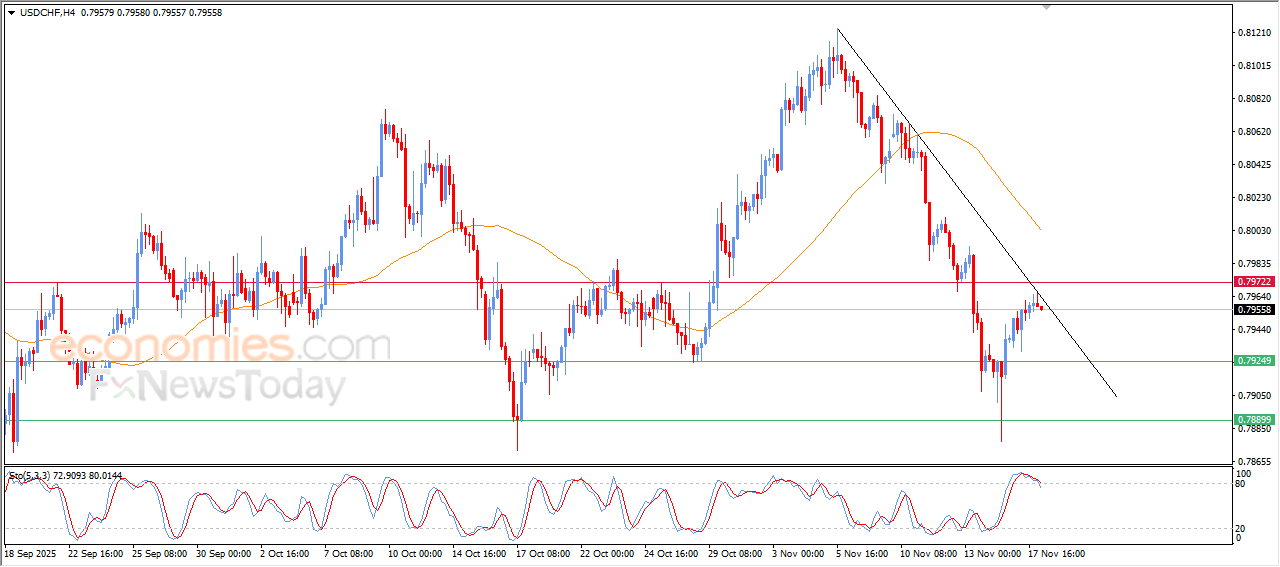Click the 10 Nov 08:00 time label
The width and height of the screenshot is (1280, 567).
point(927,553)
